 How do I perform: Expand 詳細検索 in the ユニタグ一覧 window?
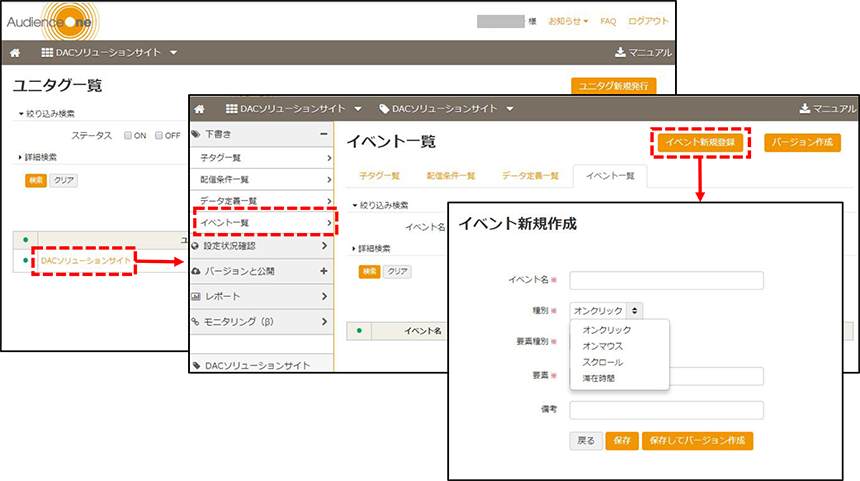point(37,157)
